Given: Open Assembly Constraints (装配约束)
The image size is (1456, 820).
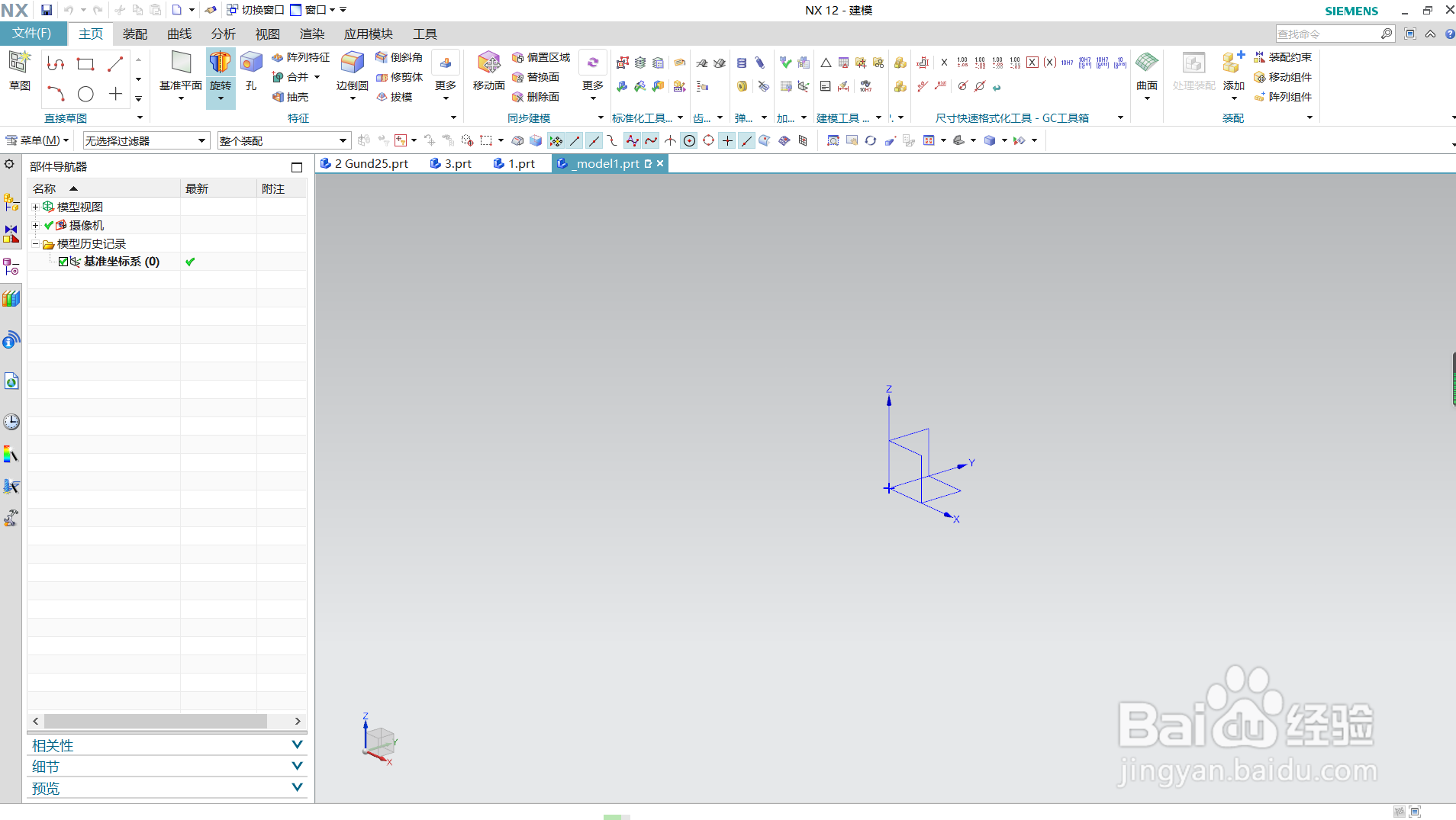Looking at the screenshot, I should pos(1283,57).
